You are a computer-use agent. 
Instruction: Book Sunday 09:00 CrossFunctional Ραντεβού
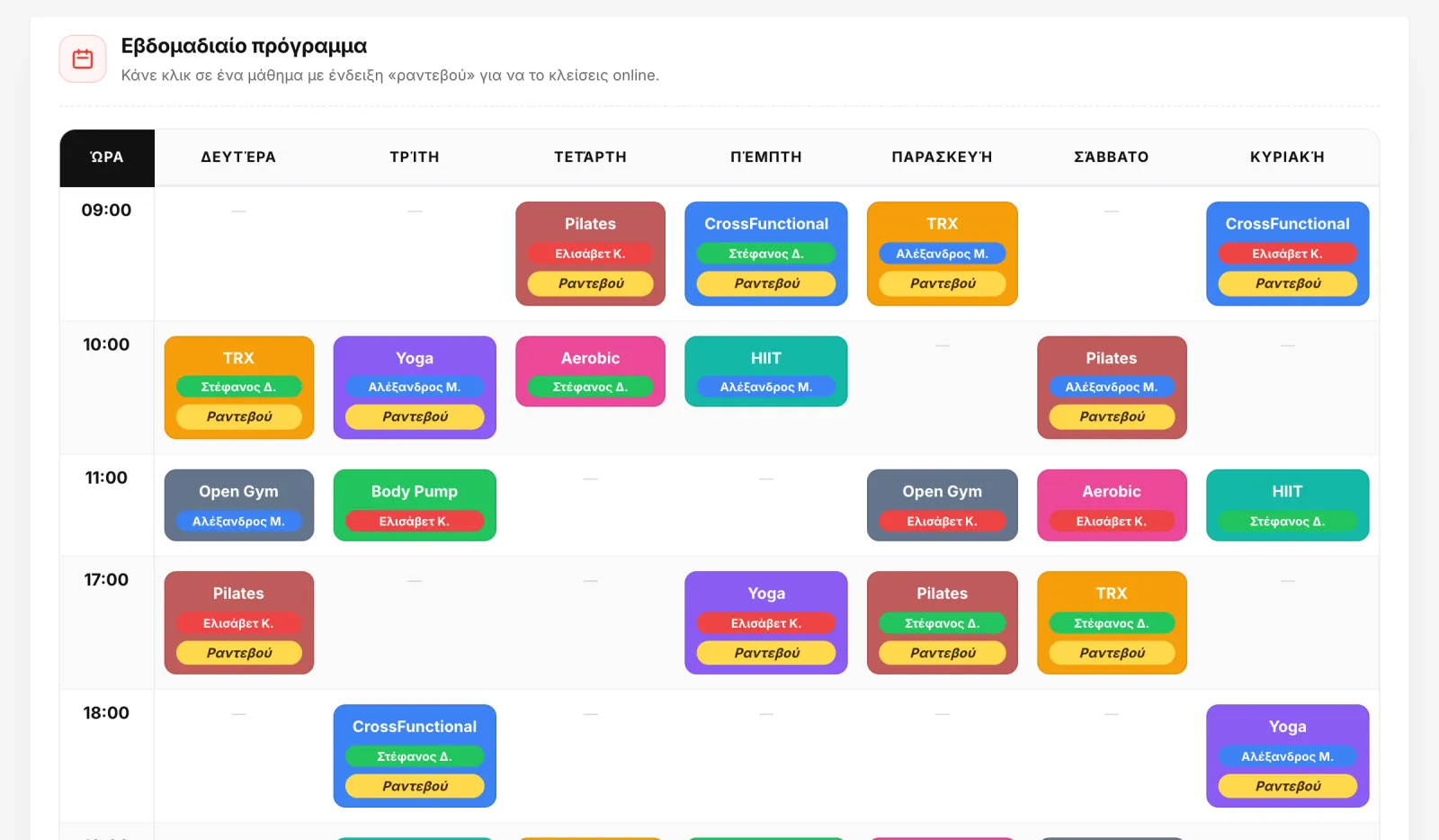pyautogui.click(x=1288, y=283)
